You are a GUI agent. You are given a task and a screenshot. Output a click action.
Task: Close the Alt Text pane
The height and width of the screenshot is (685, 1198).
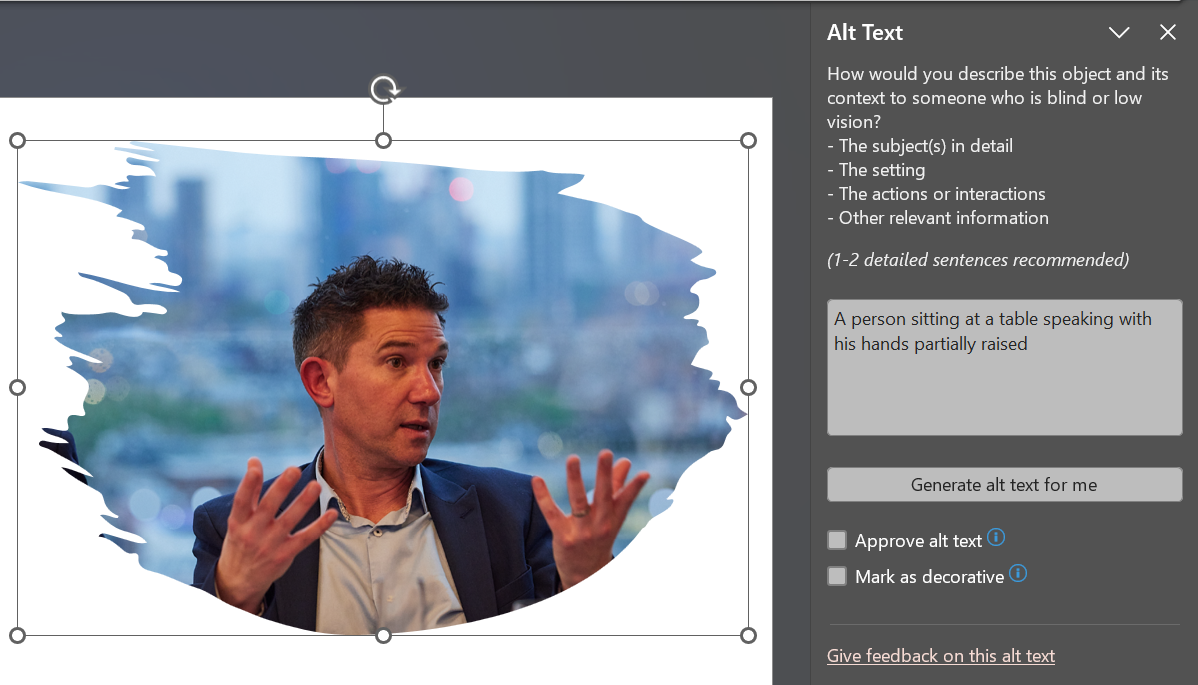click(1167, 32)
